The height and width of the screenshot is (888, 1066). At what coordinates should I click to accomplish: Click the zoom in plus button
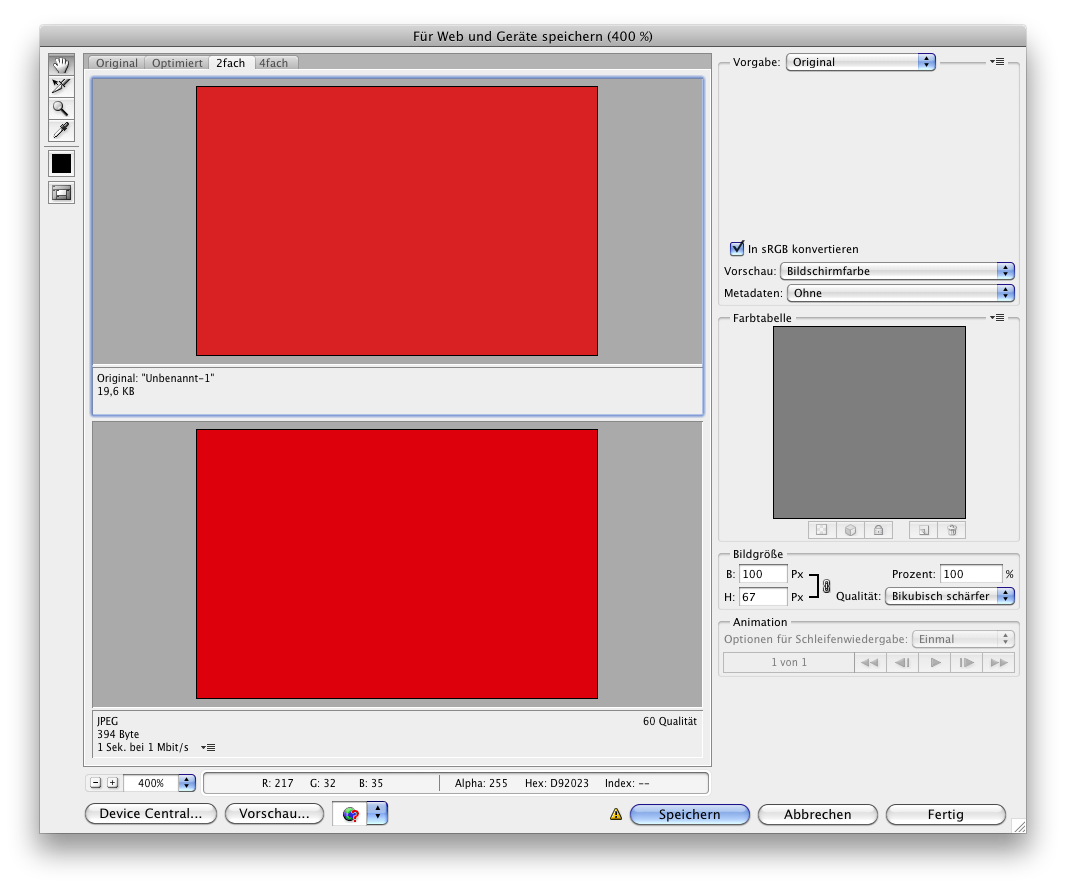pyautogui.click(x=113, y=783)
